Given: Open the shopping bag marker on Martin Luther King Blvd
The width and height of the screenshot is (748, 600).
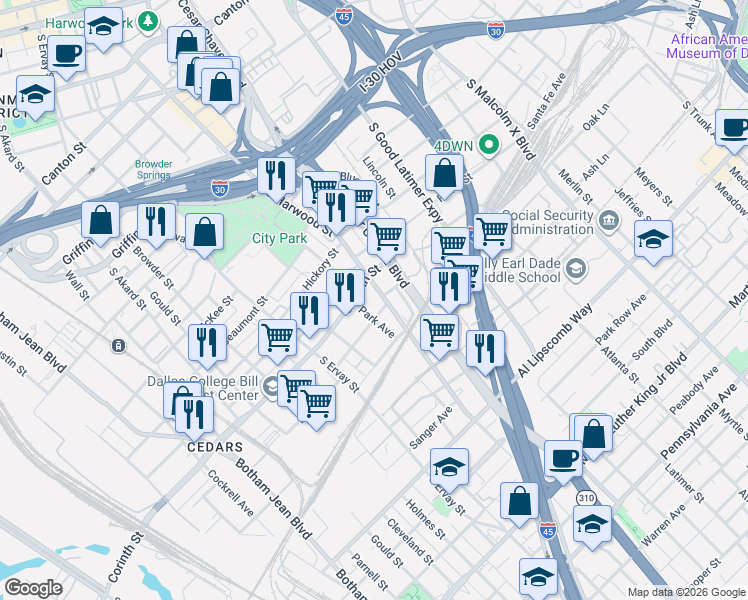Looking at the screenshot, I should (x=593, y=436).
